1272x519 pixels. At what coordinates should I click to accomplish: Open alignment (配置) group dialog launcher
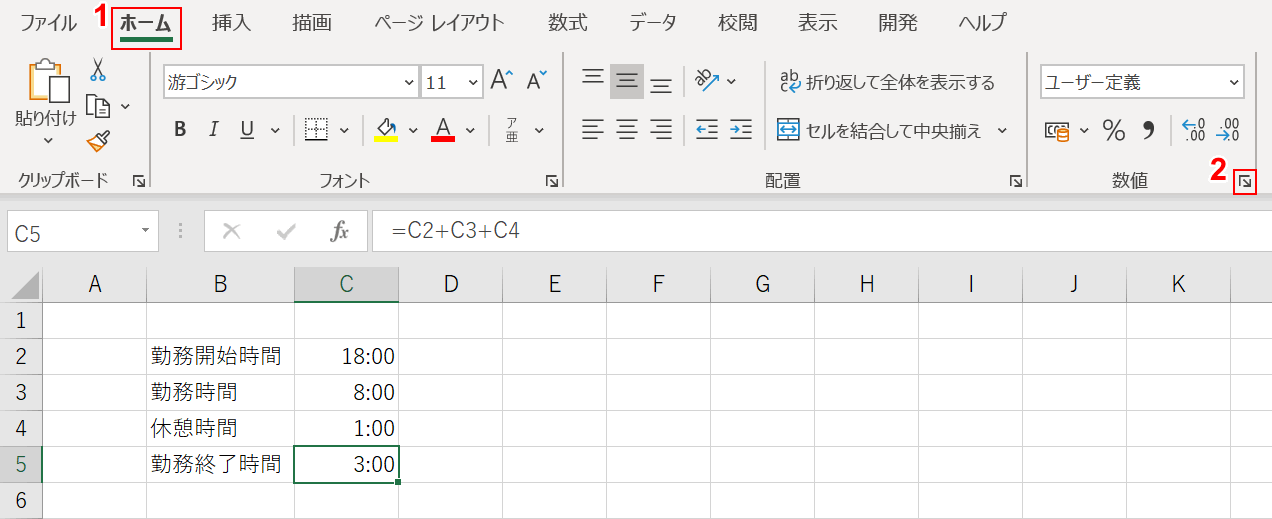1015,181
